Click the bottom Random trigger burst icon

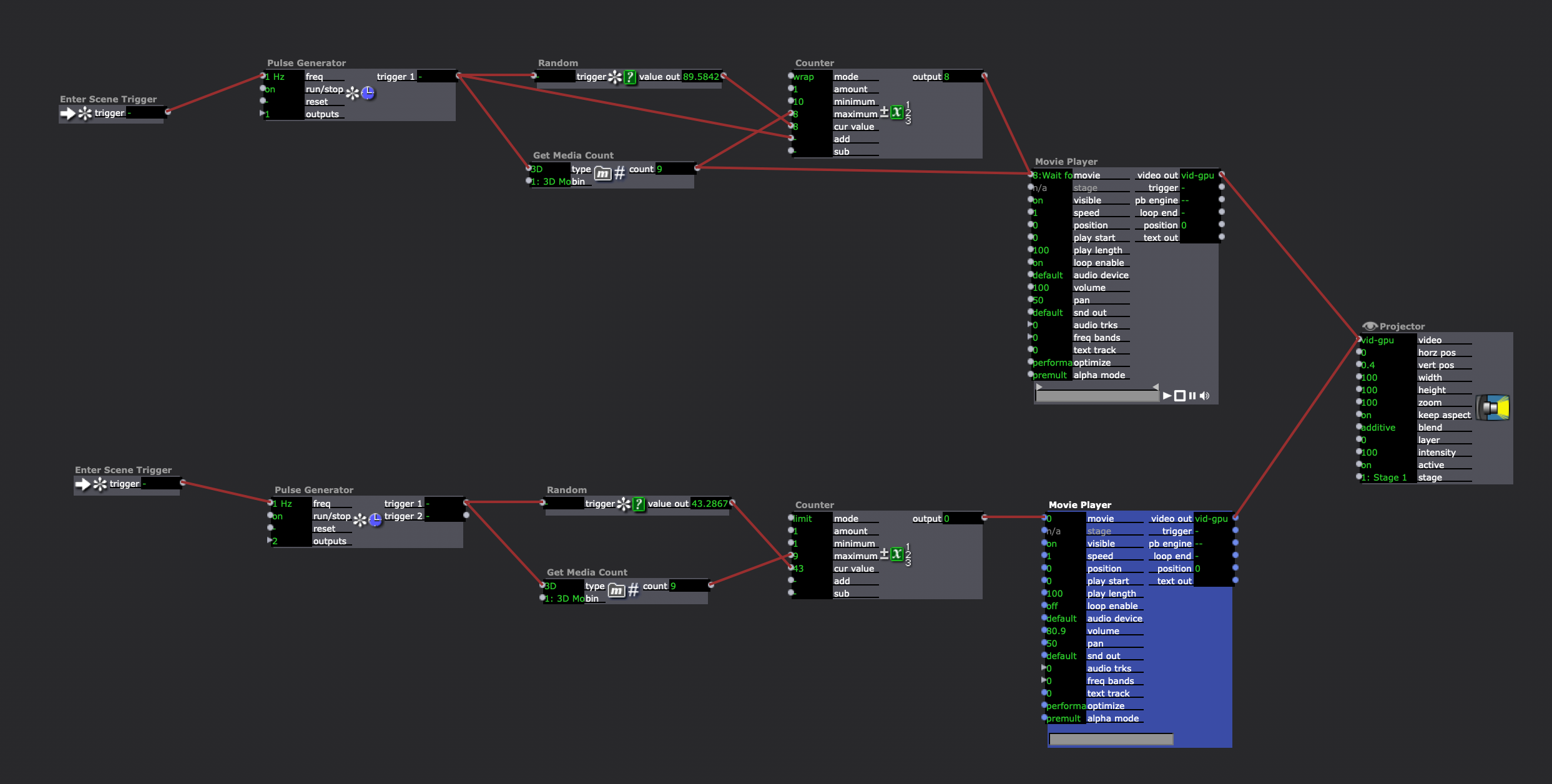624,504
